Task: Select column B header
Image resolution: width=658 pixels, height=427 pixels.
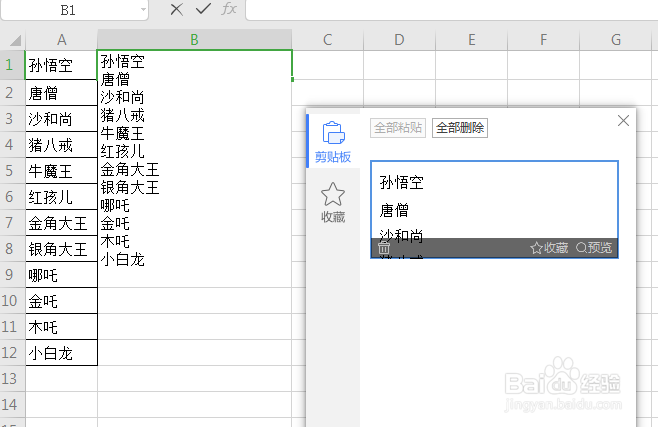Action: (194, 40)
